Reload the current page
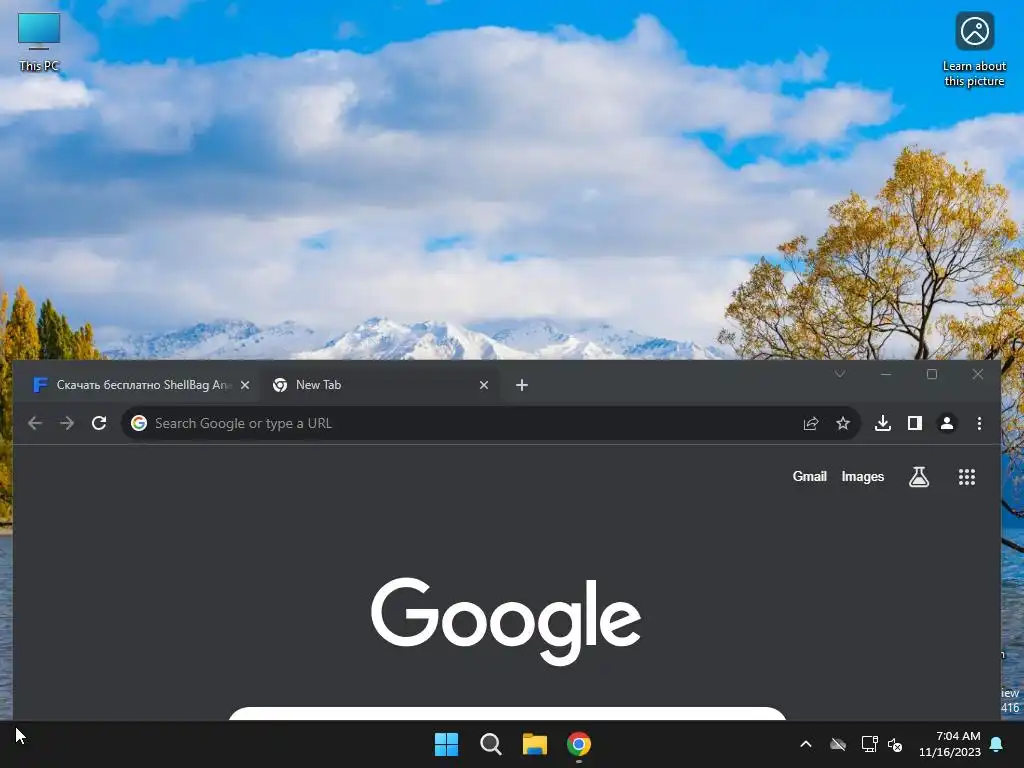Viewport: 1024px width, 768px height. click(x=99, y=423)
